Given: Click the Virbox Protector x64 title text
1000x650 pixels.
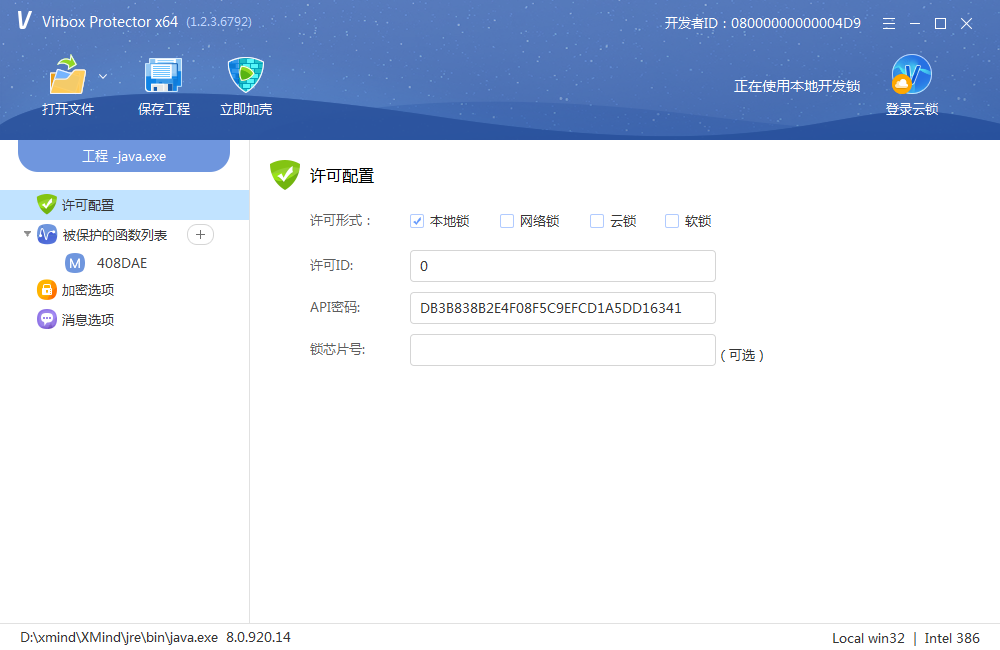Looking at the screenshot, I should click(110, 22).
